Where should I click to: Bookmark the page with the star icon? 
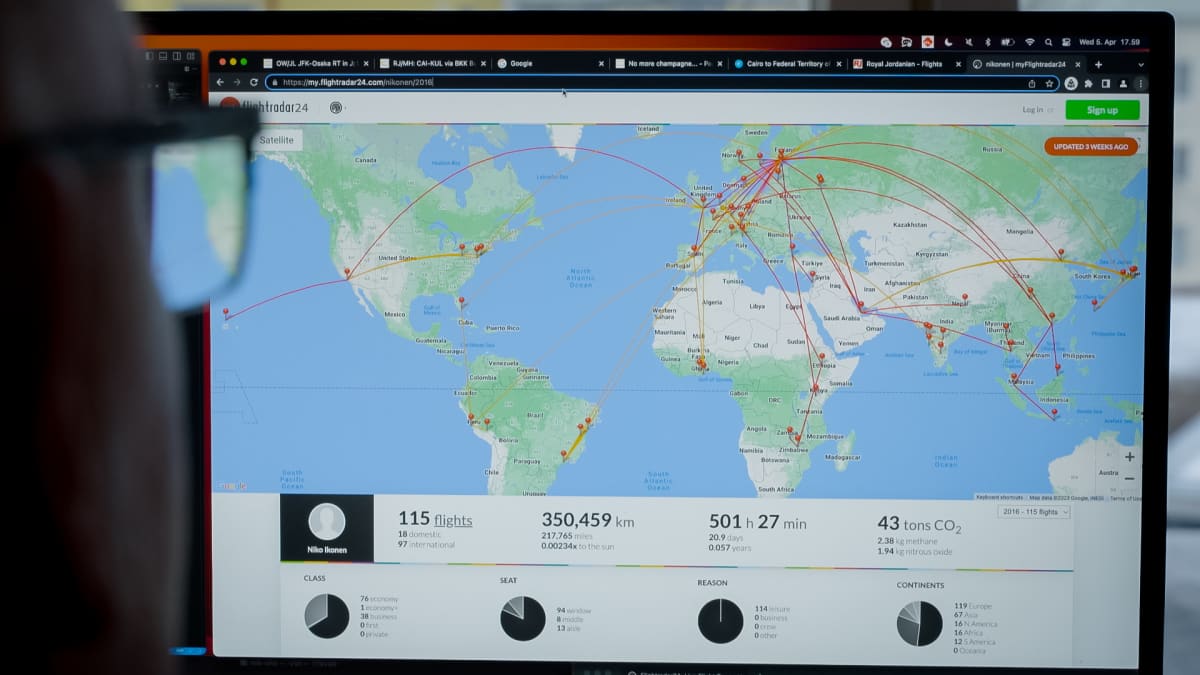pos(1049,83)
